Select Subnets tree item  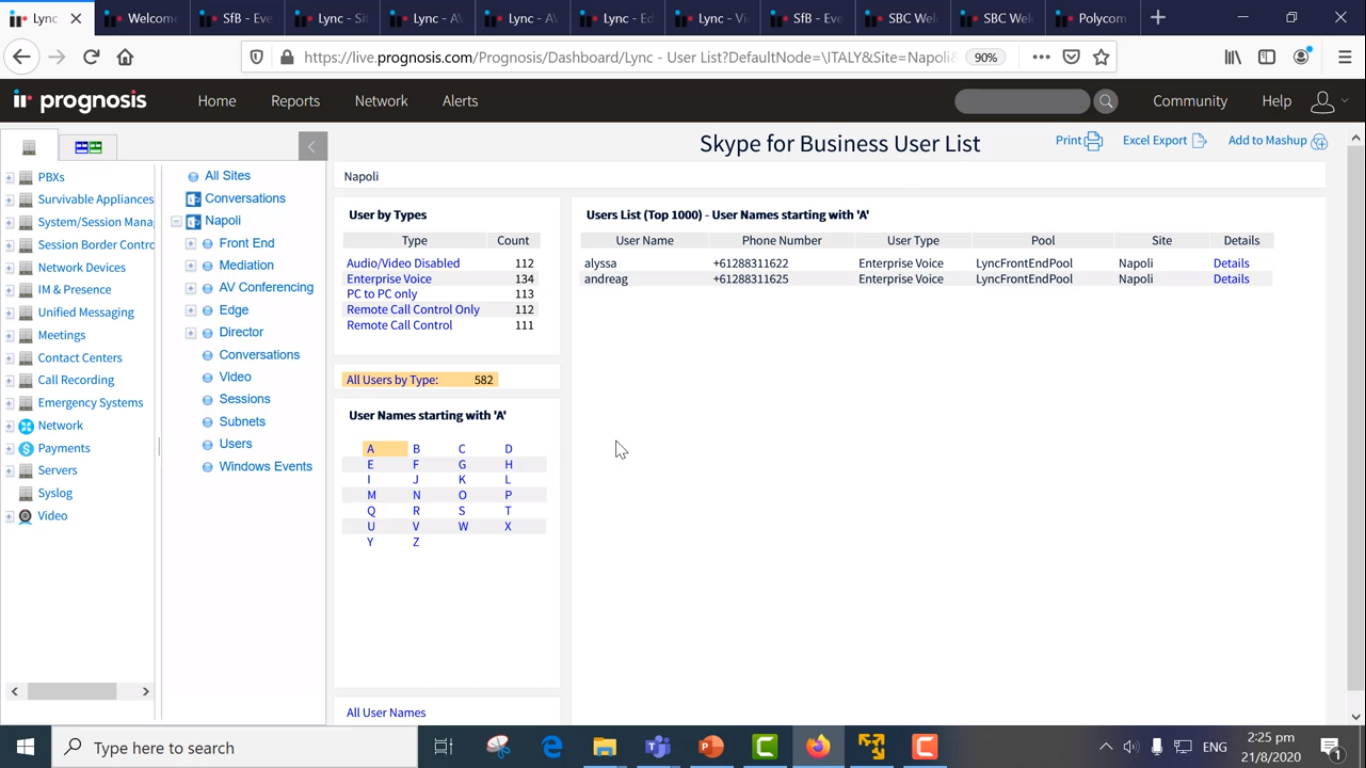[242, 422]
